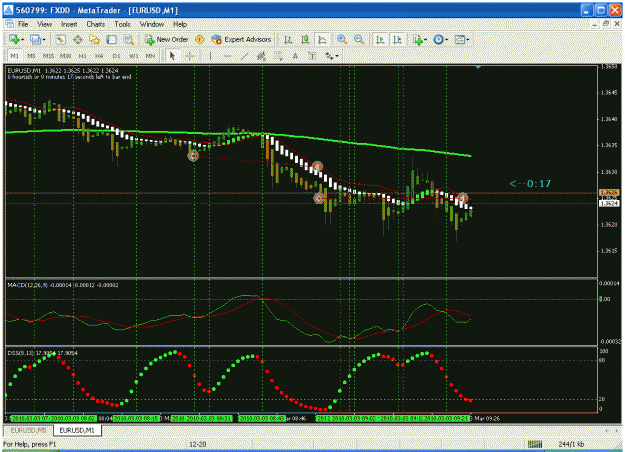Select the Text Label 'T' tool
Viewport: 625px width, 452px height.
(312, 56)
